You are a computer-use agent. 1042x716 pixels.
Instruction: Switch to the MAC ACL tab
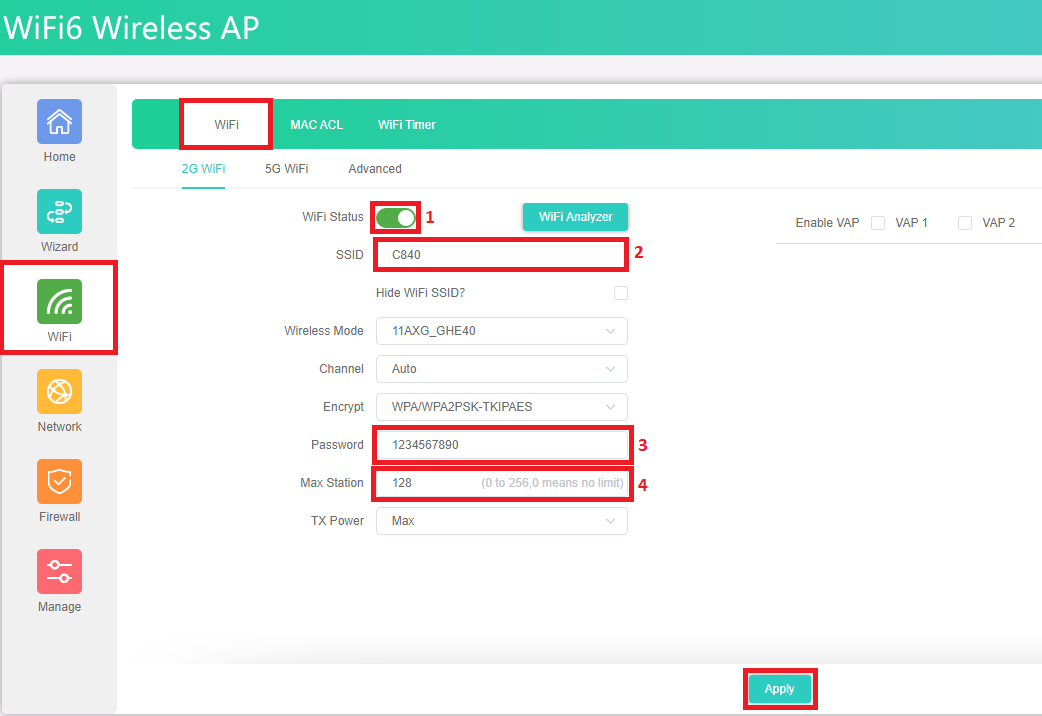click(x=316, y=125)
